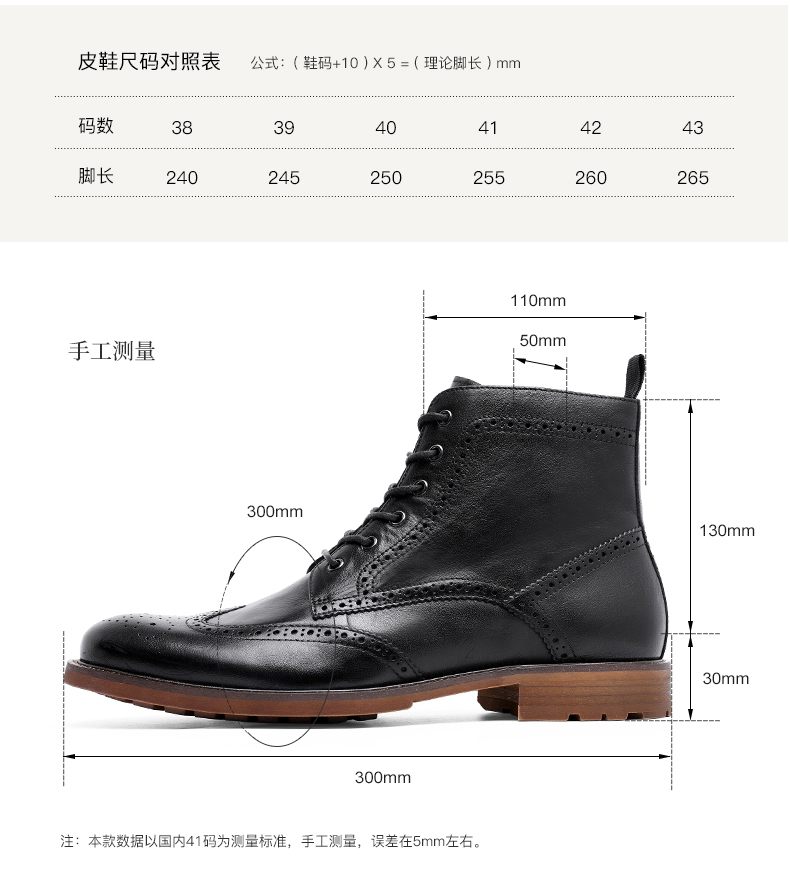Click the 300mm sole length label
Viewport: 790px width, 891px height.
pyautogui.click(x=382, y=777)
